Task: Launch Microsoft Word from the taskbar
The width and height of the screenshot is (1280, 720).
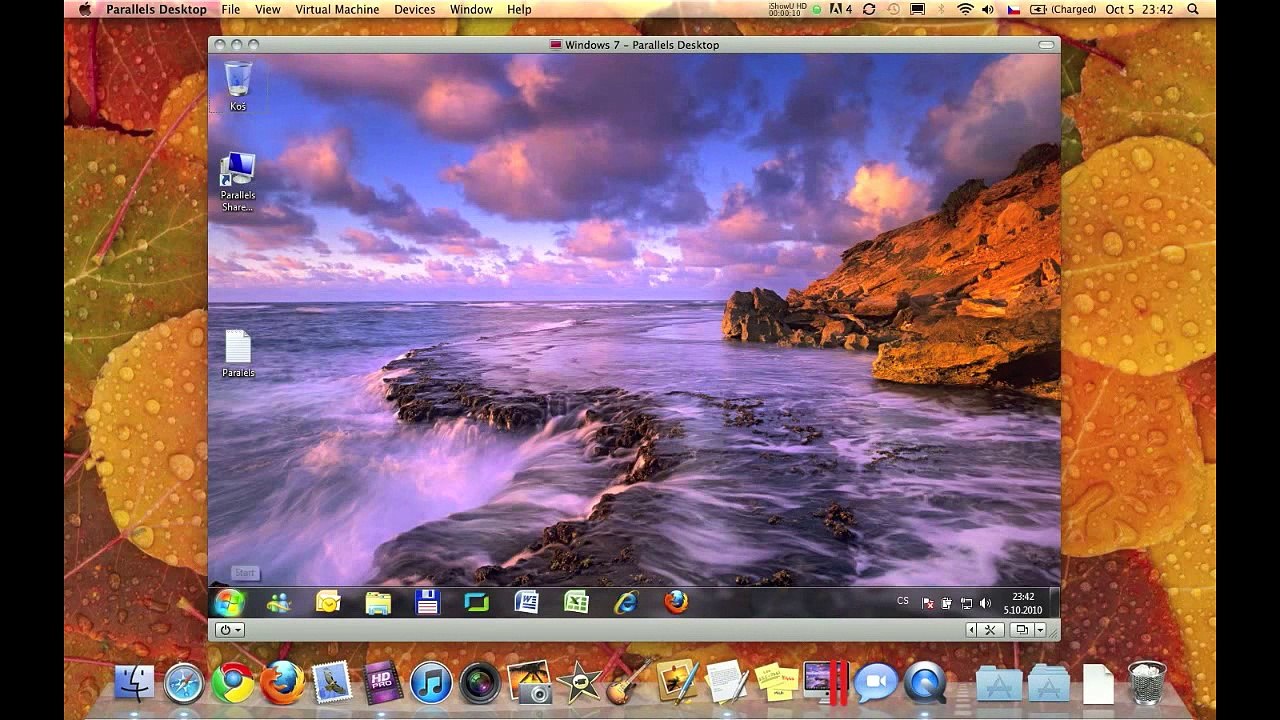Action: [x=527, y=602]
